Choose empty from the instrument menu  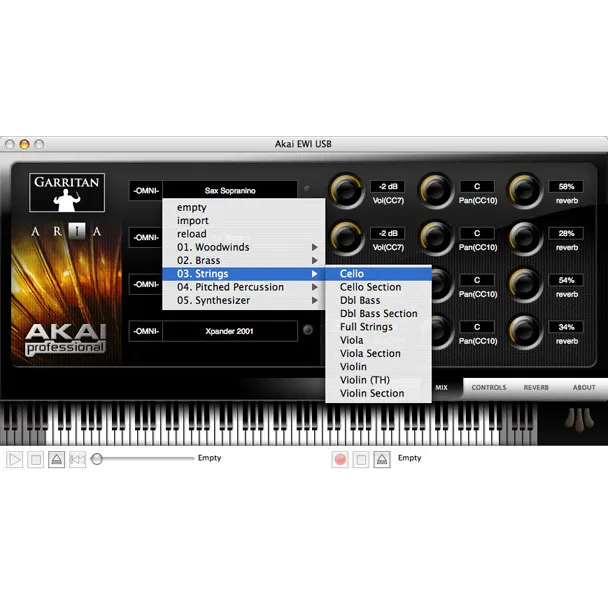pyautogui.click(x=244, y=207)
